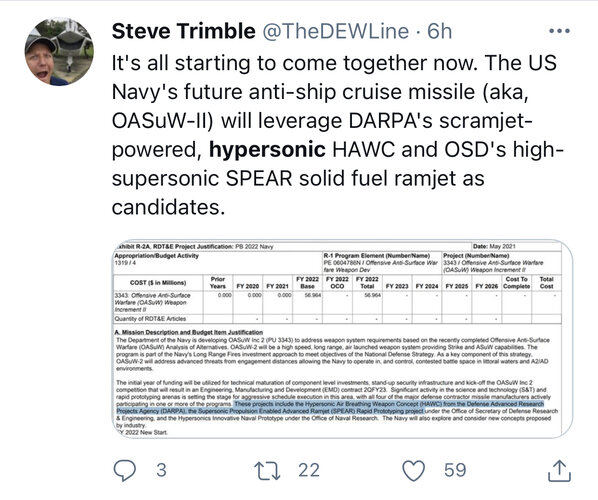The width and height of the screenshot is (598, 500).
Task: Open the @TheDEWLine handle link
Action: 336,31
